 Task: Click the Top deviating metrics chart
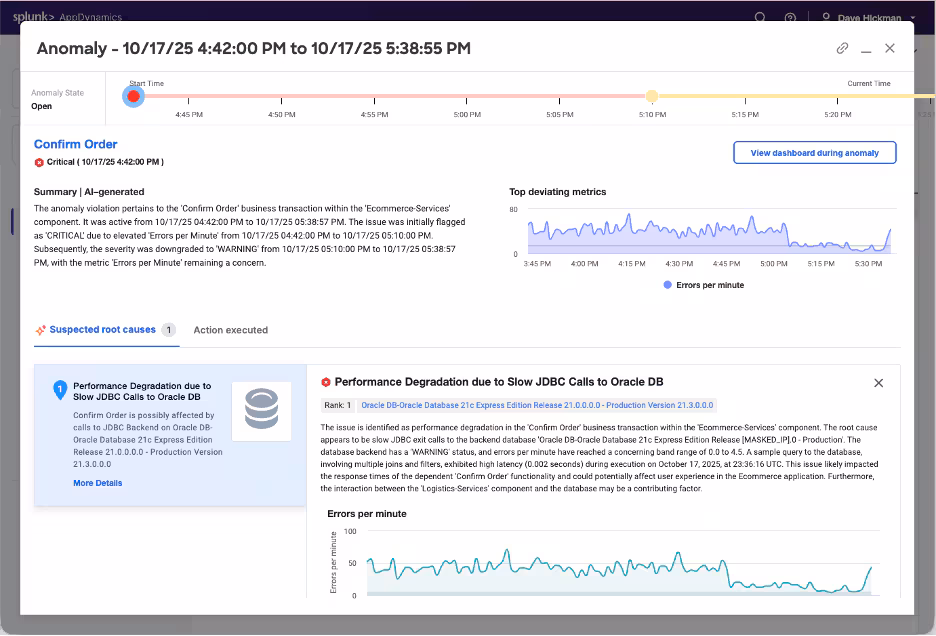pyautogui.click(x=708, y=232)
